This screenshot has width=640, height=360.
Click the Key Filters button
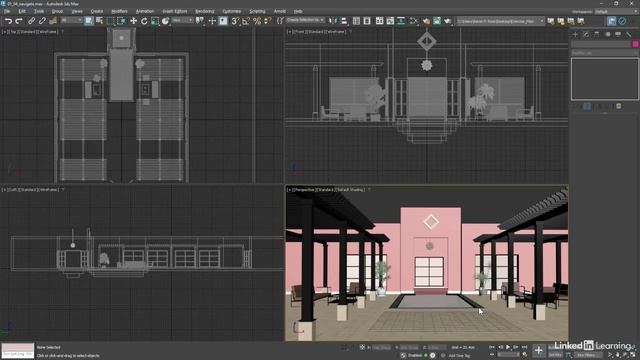[x=588, y=355]
